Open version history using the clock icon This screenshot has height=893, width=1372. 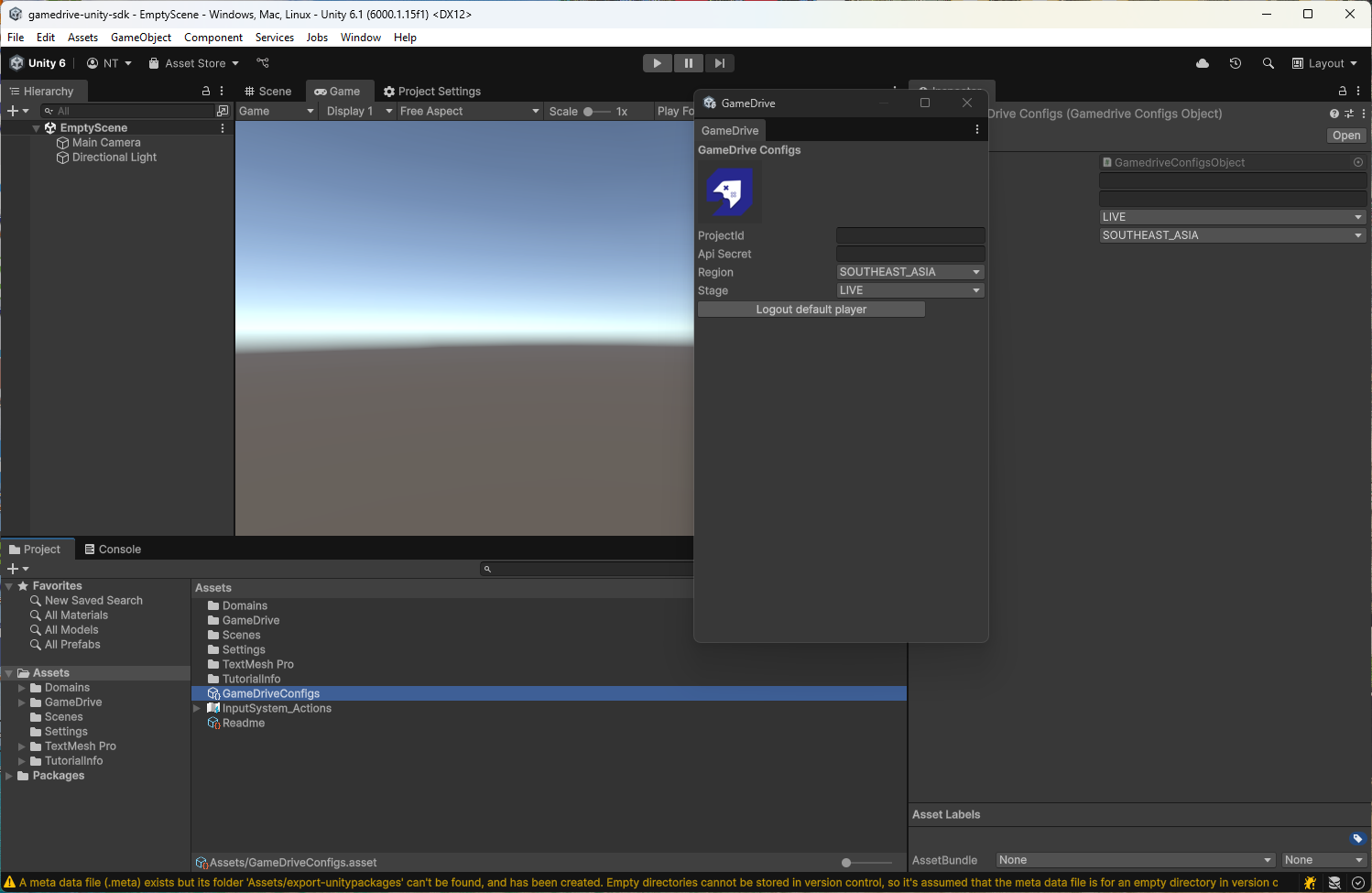(x=1236, y=63)
